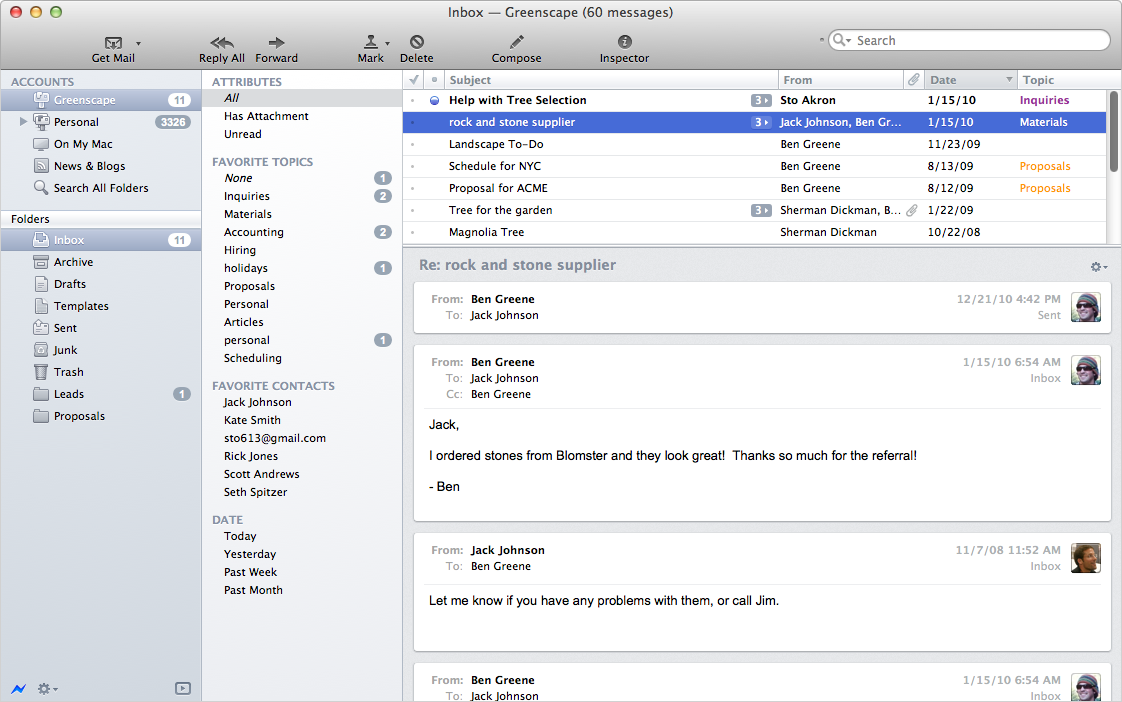Open the Mark dropdown menu
This screenshot has width=1122, height=702.
click(387, 43)
